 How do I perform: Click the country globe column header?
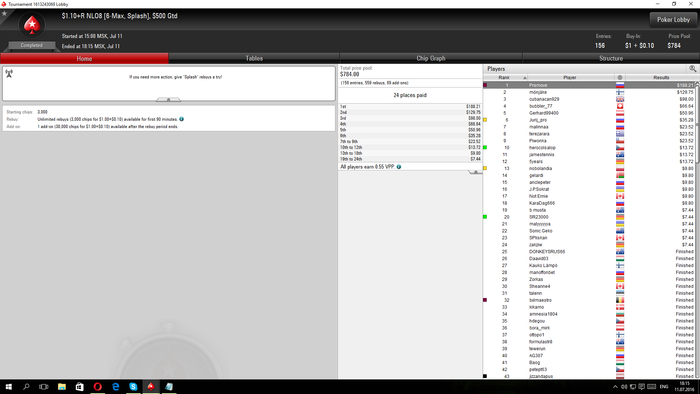tap(620, 78)
